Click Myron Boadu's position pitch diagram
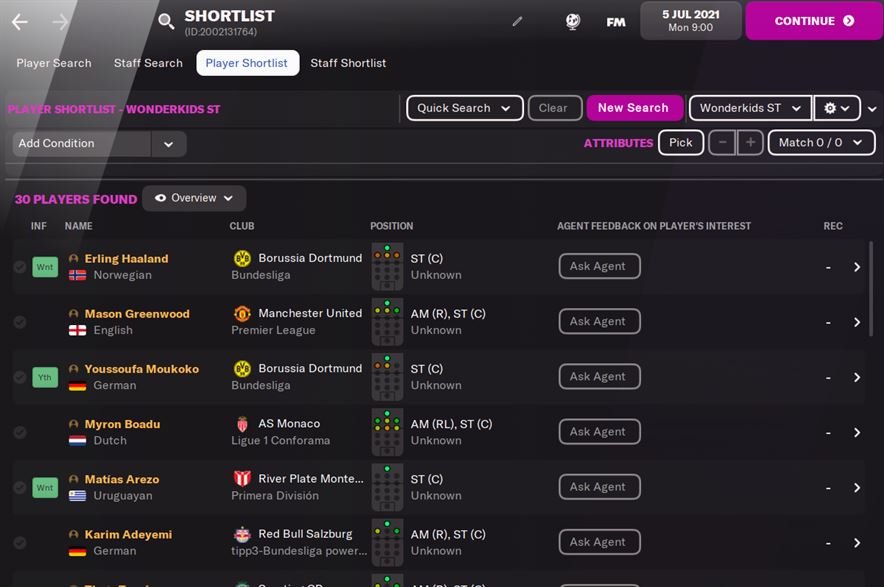This screenshot has width=884, height=587. [x=387, y=432]
